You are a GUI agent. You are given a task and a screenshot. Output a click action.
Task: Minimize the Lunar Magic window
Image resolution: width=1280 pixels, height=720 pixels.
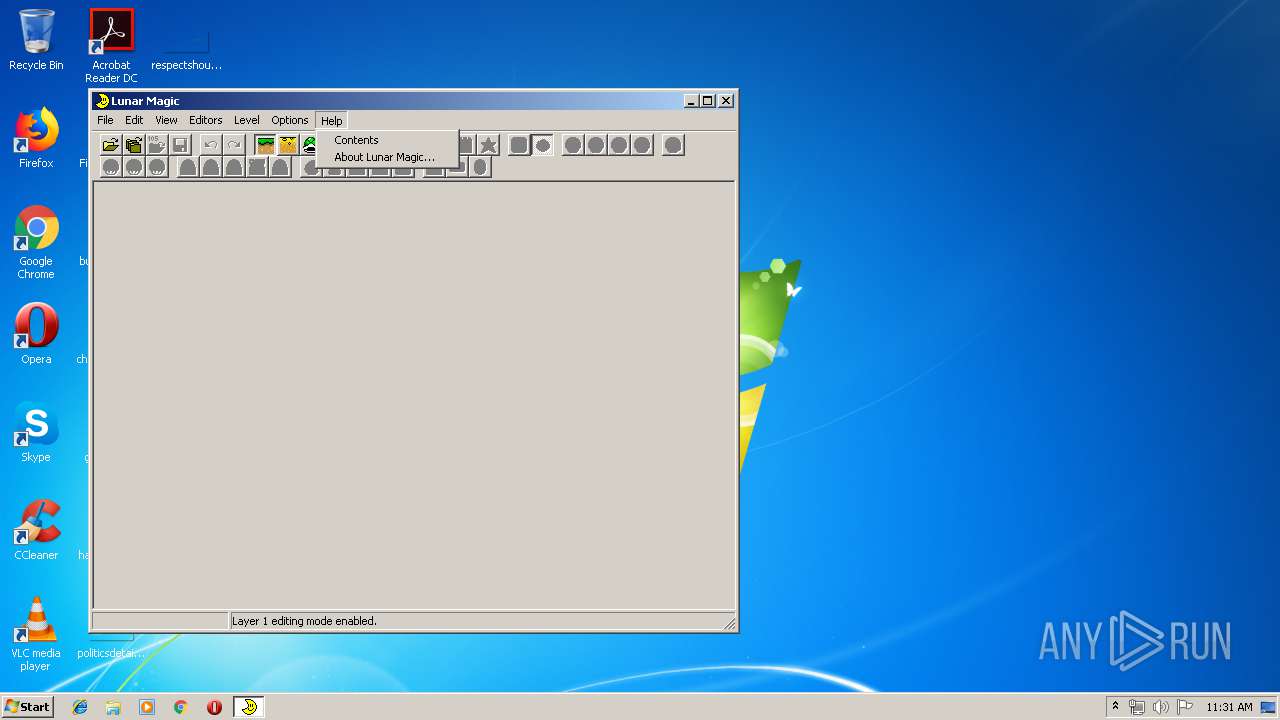(692, 100)
